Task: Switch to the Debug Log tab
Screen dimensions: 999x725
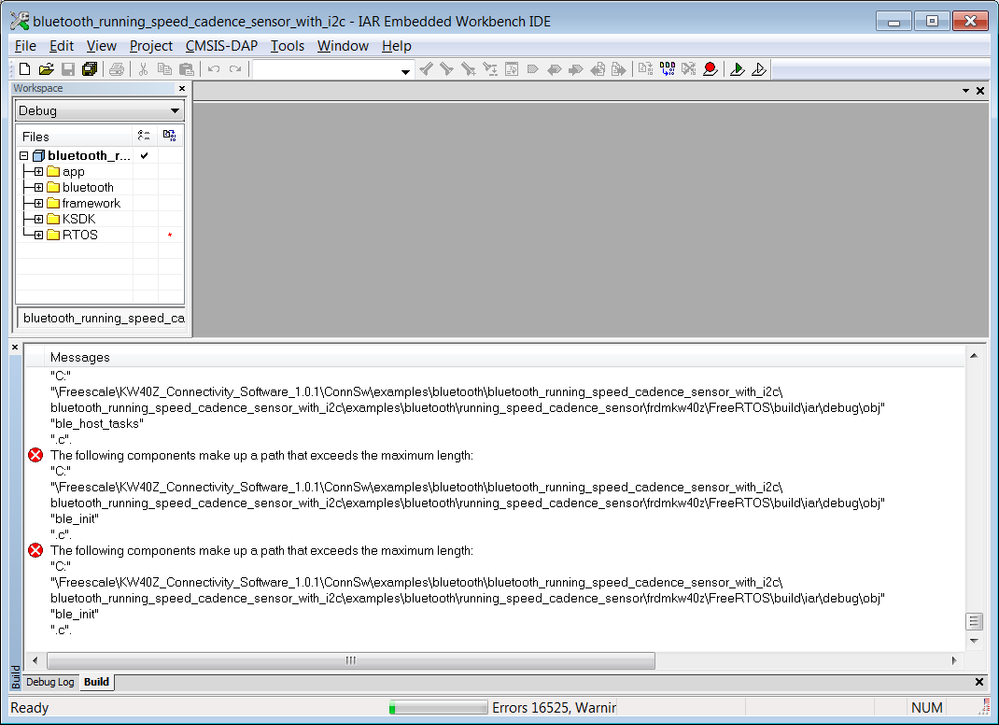Action: tap(50, 682)
